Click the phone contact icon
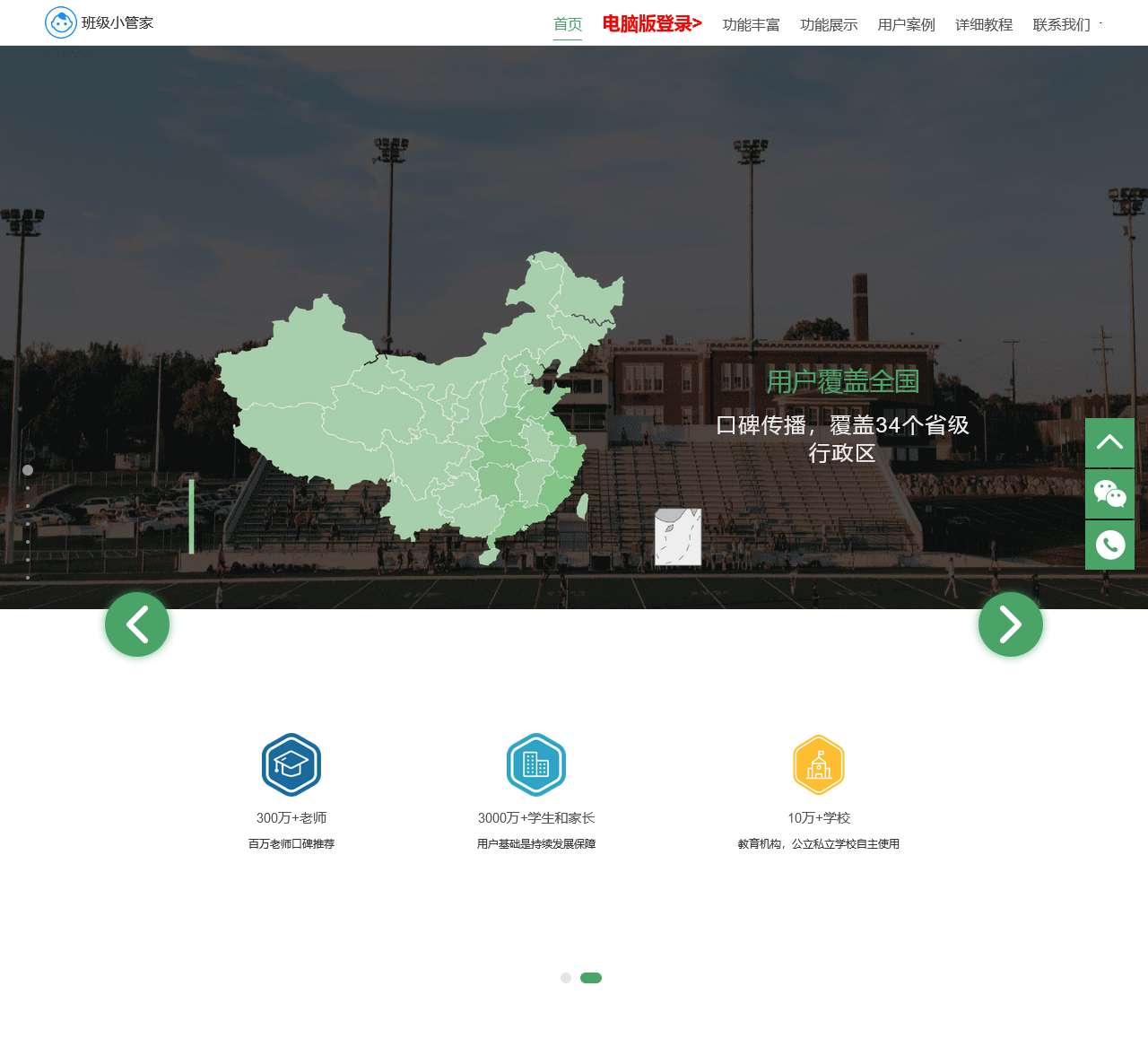1148x1047 pixels. click(x=1109, y=545)
